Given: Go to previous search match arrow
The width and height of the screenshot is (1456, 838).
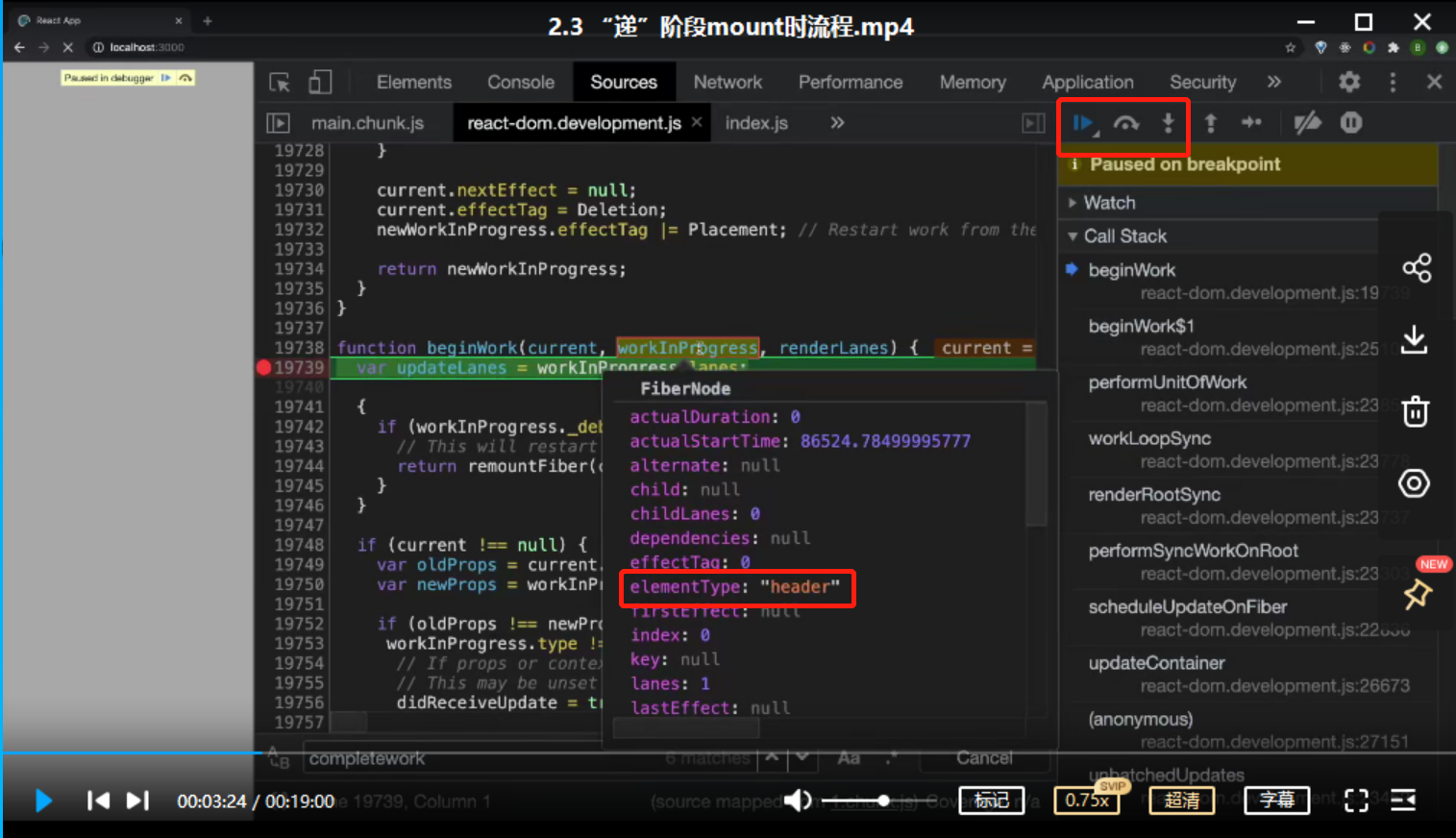Looking at the screenshot, I should point(771,758).
